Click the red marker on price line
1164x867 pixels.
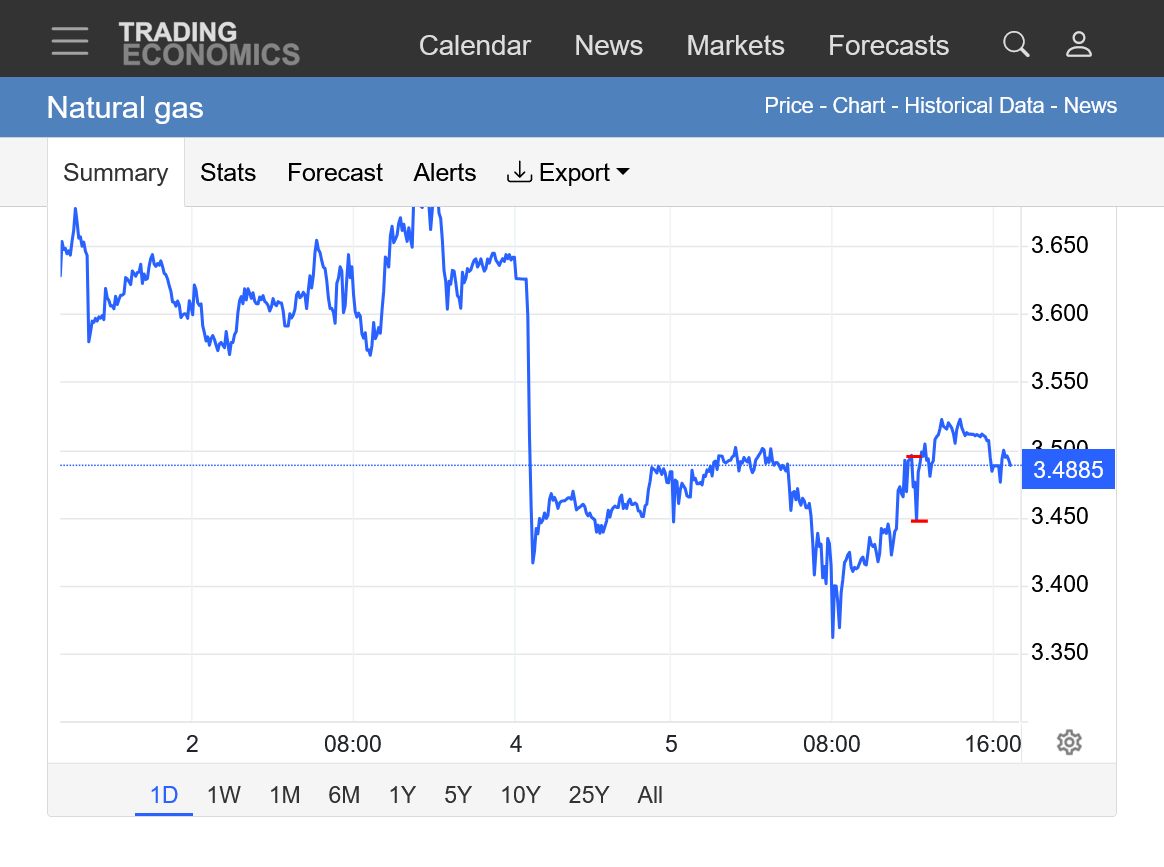click(x=918, y=520)
